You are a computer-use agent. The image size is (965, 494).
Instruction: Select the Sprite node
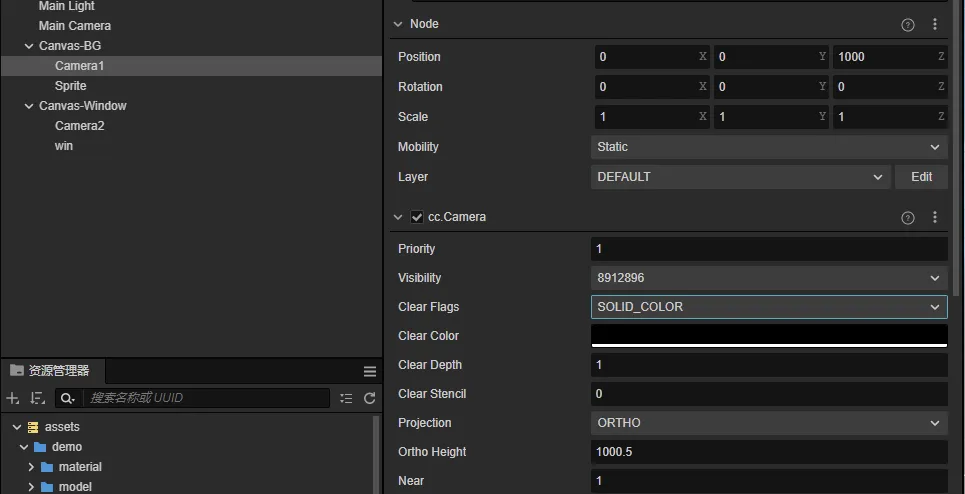(x=70, y=86)
